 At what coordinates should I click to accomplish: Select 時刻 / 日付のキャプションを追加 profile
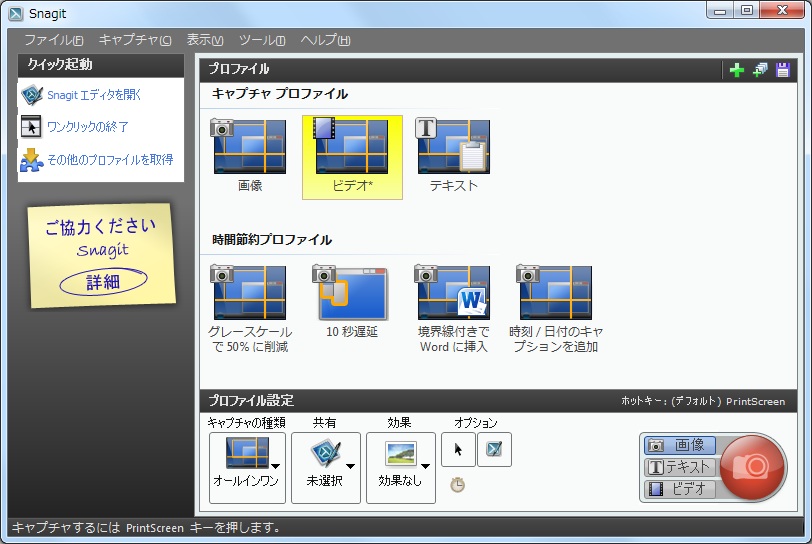pos(556,309)
